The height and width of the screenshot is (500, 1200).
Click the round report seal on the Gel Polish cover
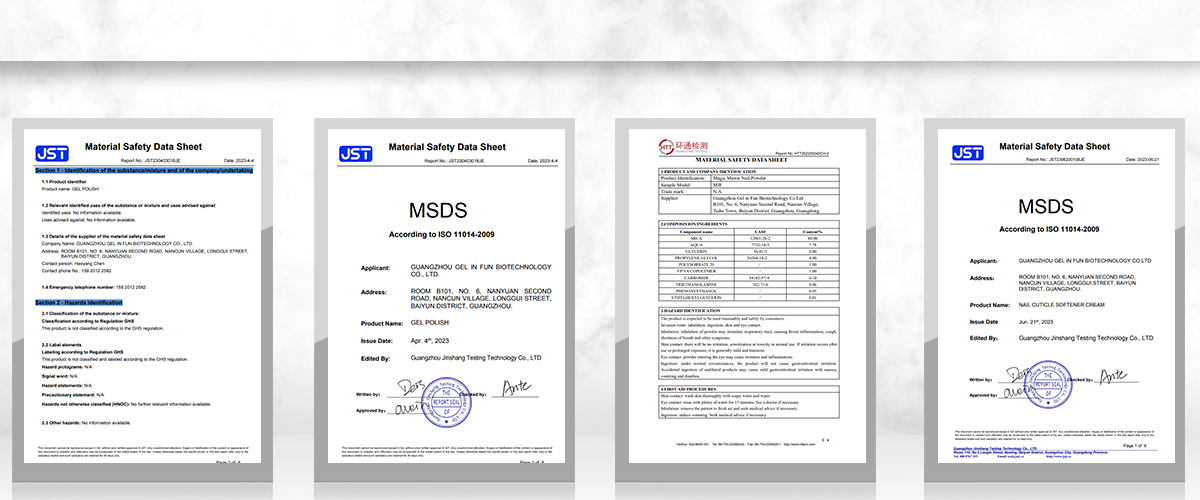coord(444,402)
